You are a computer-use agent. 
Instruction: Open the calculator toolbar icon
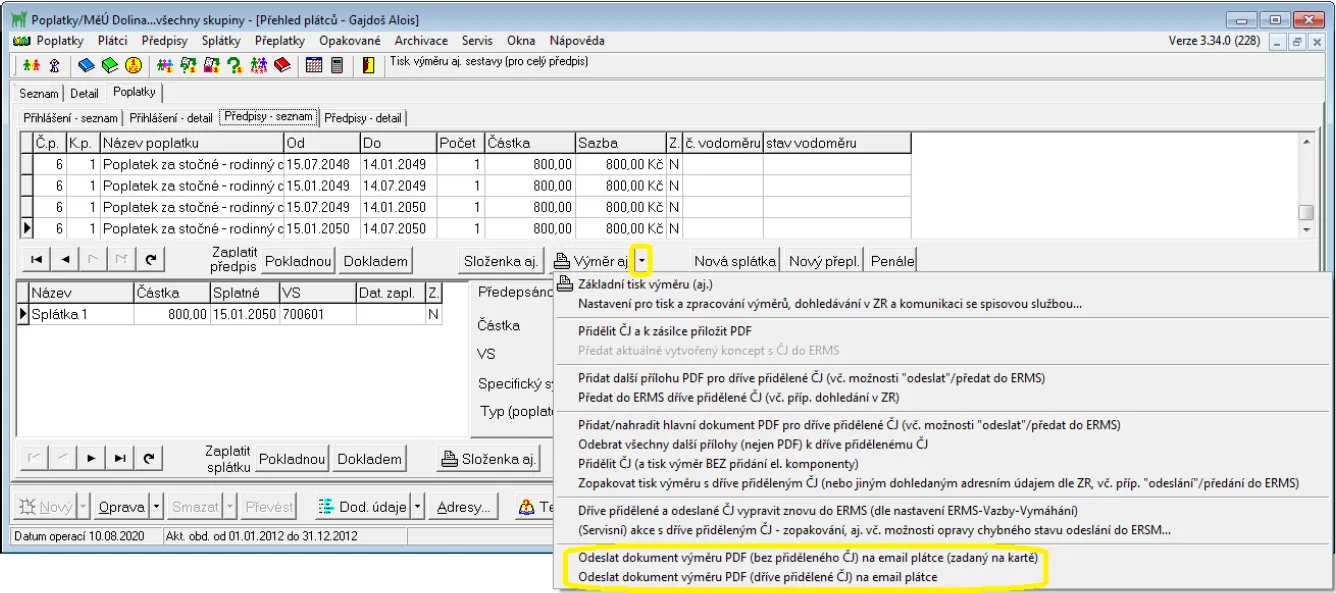[337, 66]
